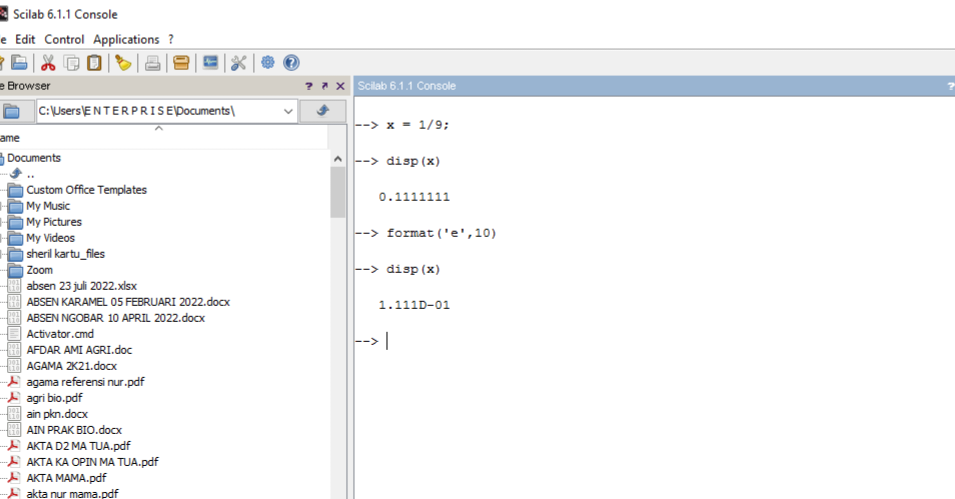Select the My Pictures folder
This screenshot has width=955, height=499.
coord(54,222)
